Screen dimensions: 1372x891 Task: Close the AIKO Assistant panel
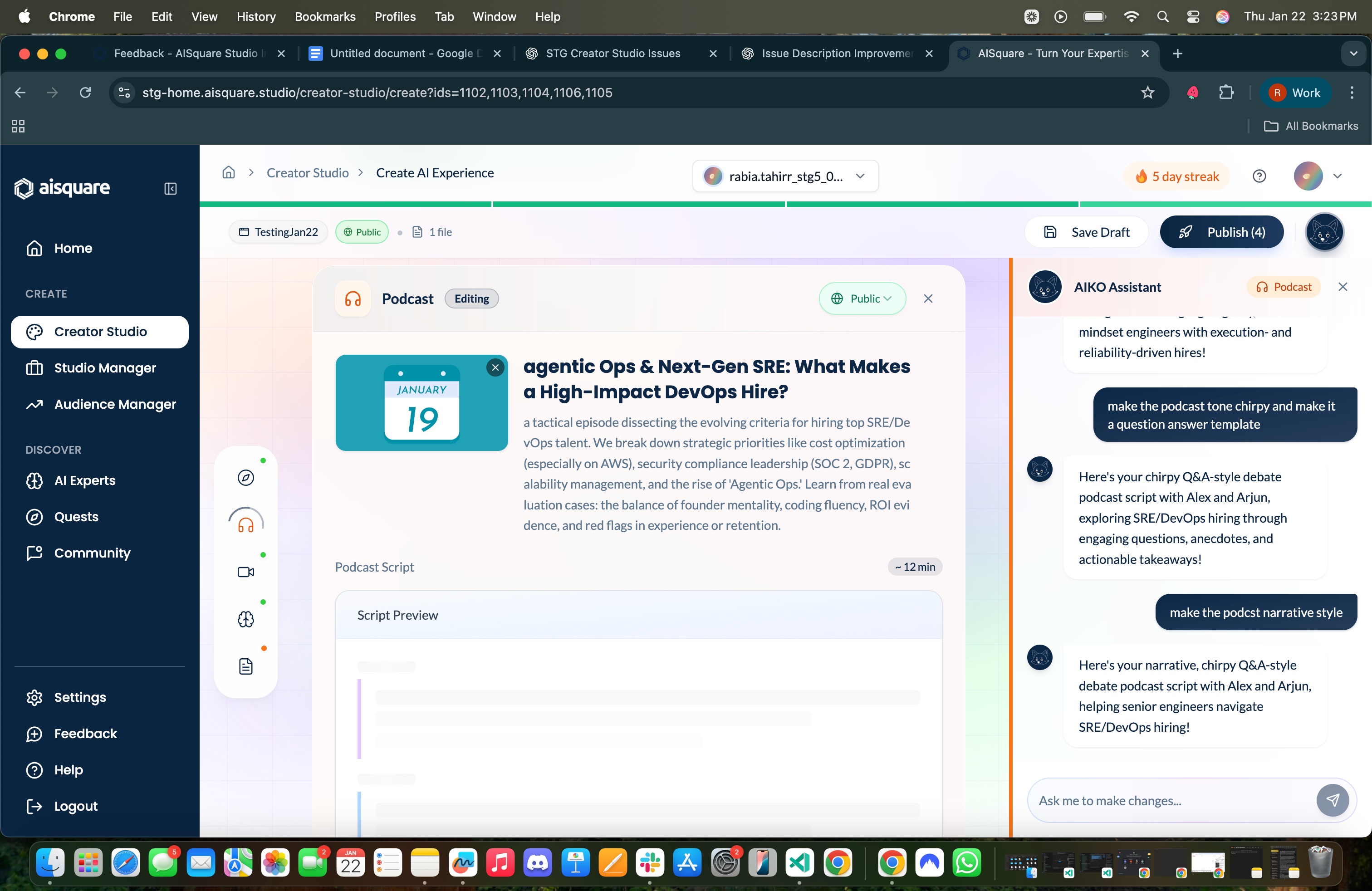point(1343,287)
